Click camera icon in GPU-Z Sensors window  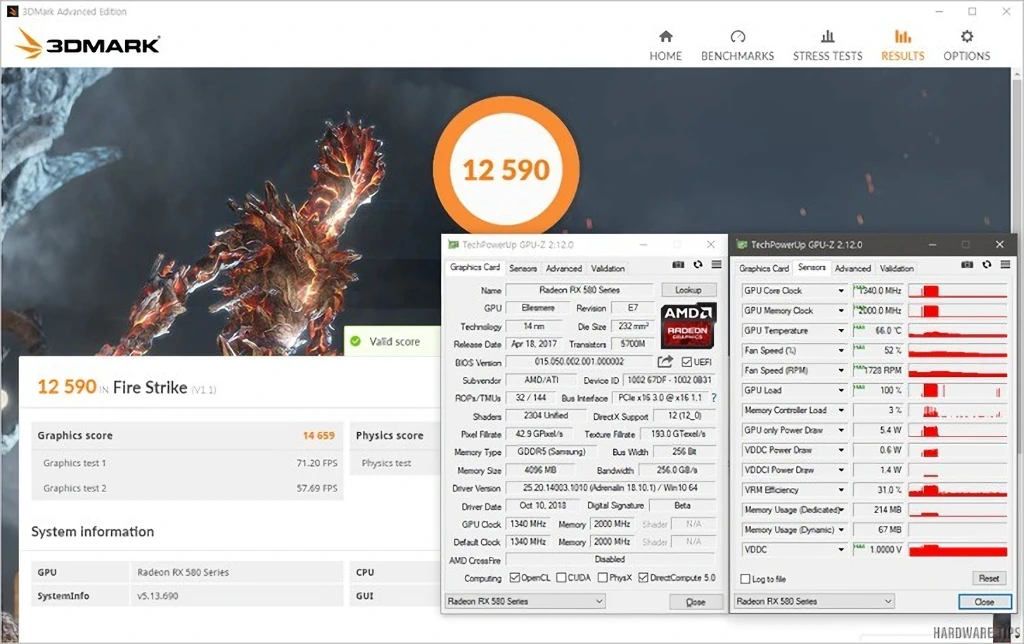[967, 265]
